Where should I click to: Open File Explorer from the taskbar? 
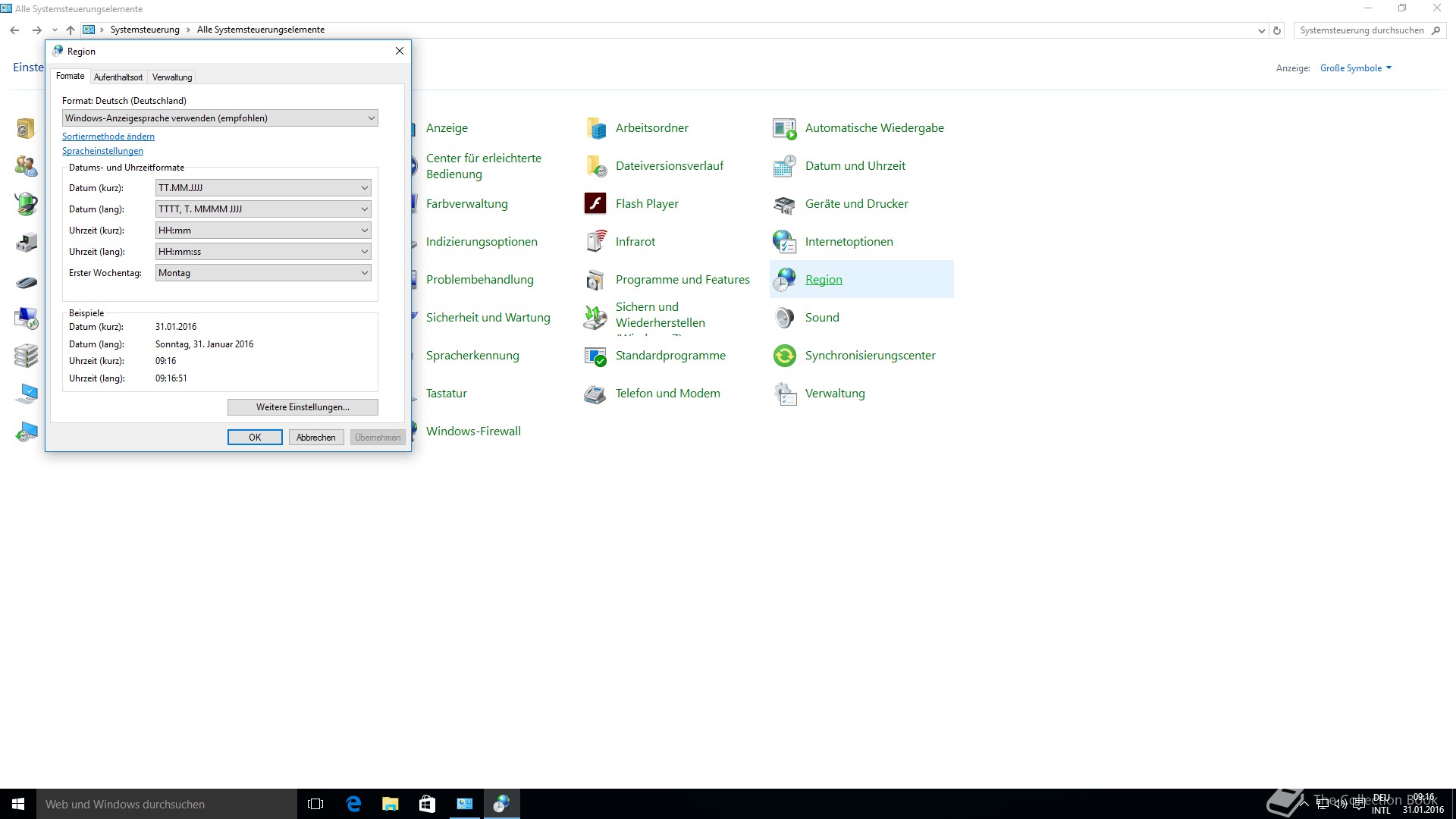click(390, 804)
